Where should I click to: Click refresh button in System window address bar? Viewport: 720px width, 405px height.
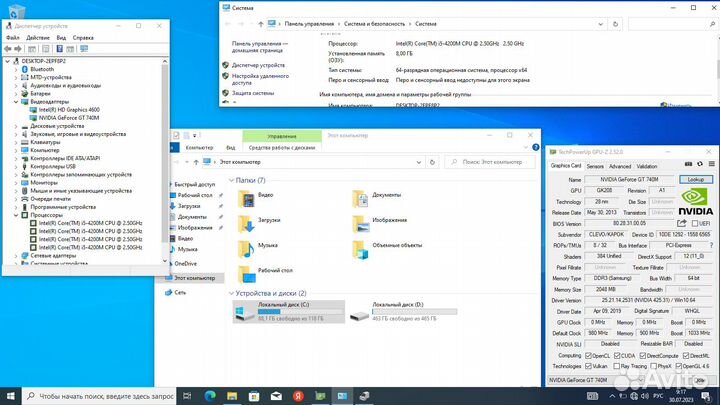pos(615,24)
